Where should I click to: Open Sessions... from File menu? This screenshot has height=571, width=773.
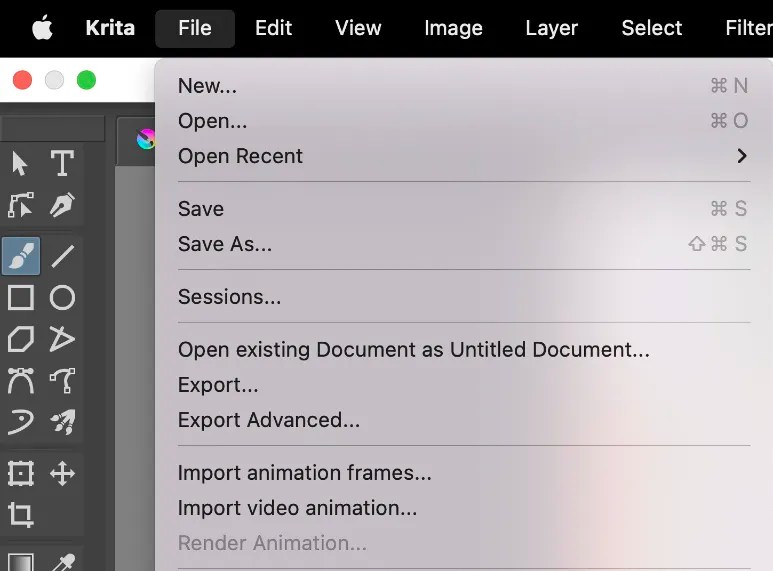(463, 296)
